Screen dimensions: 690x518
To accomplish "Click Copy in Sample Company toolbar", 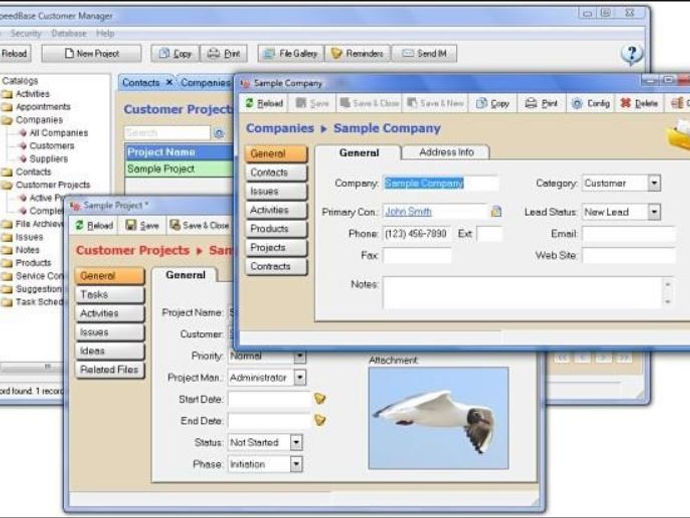I will tap(492, 103).
